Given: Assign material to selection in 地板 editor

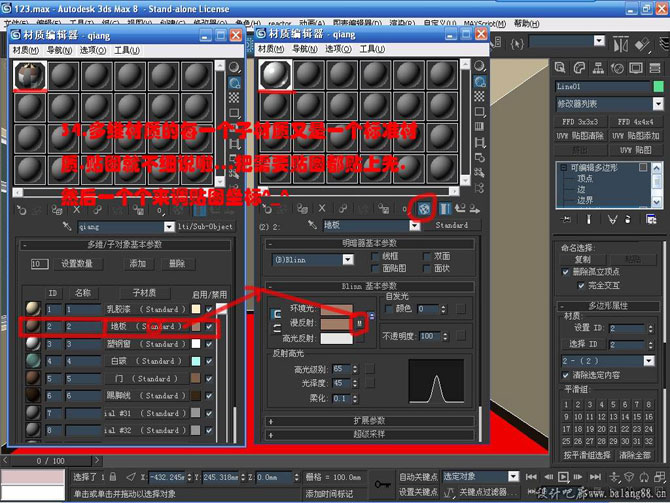Looking at the screenshot, I should [x=302, y=209].
